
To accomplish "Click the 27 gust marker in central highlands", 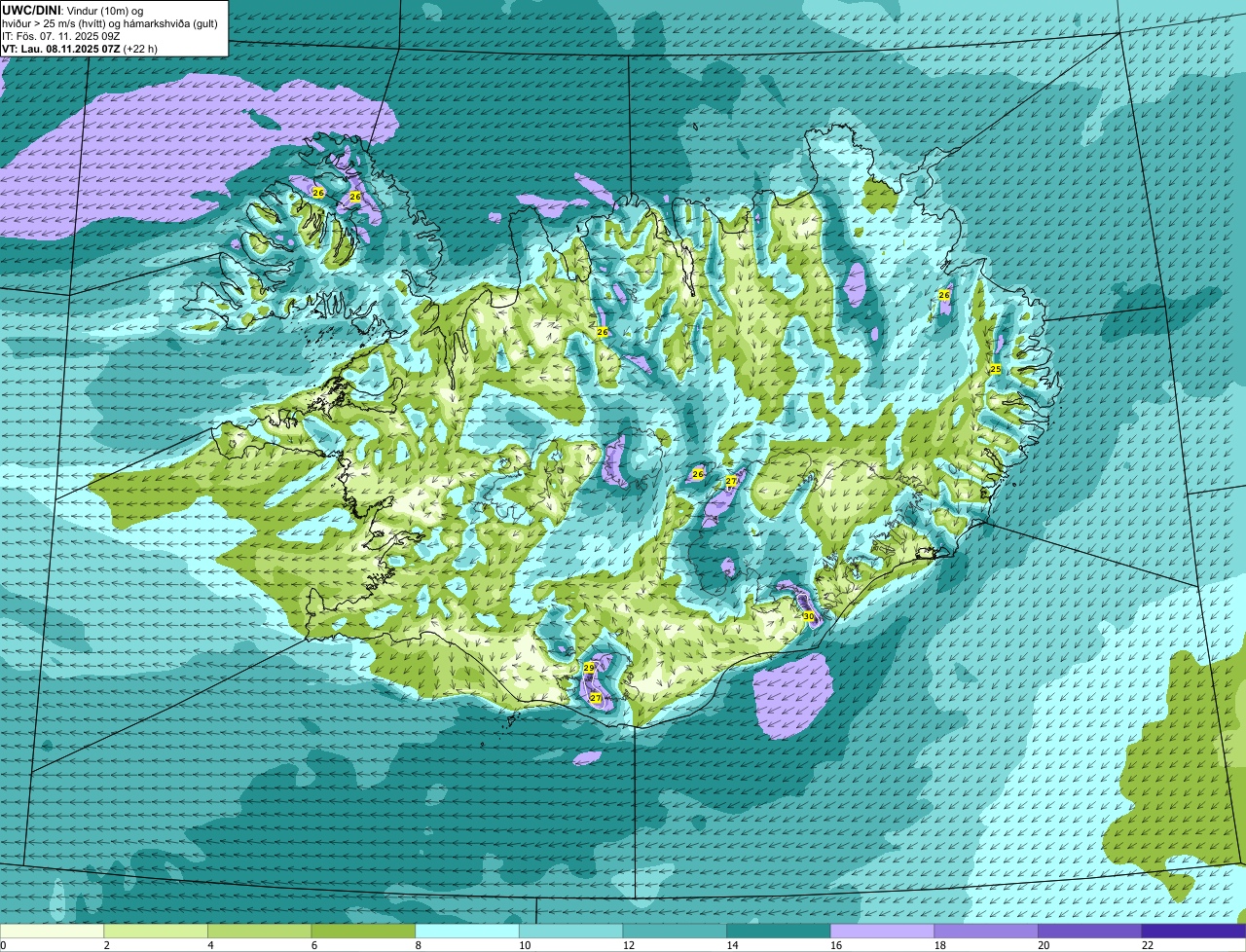I will 731,481.
